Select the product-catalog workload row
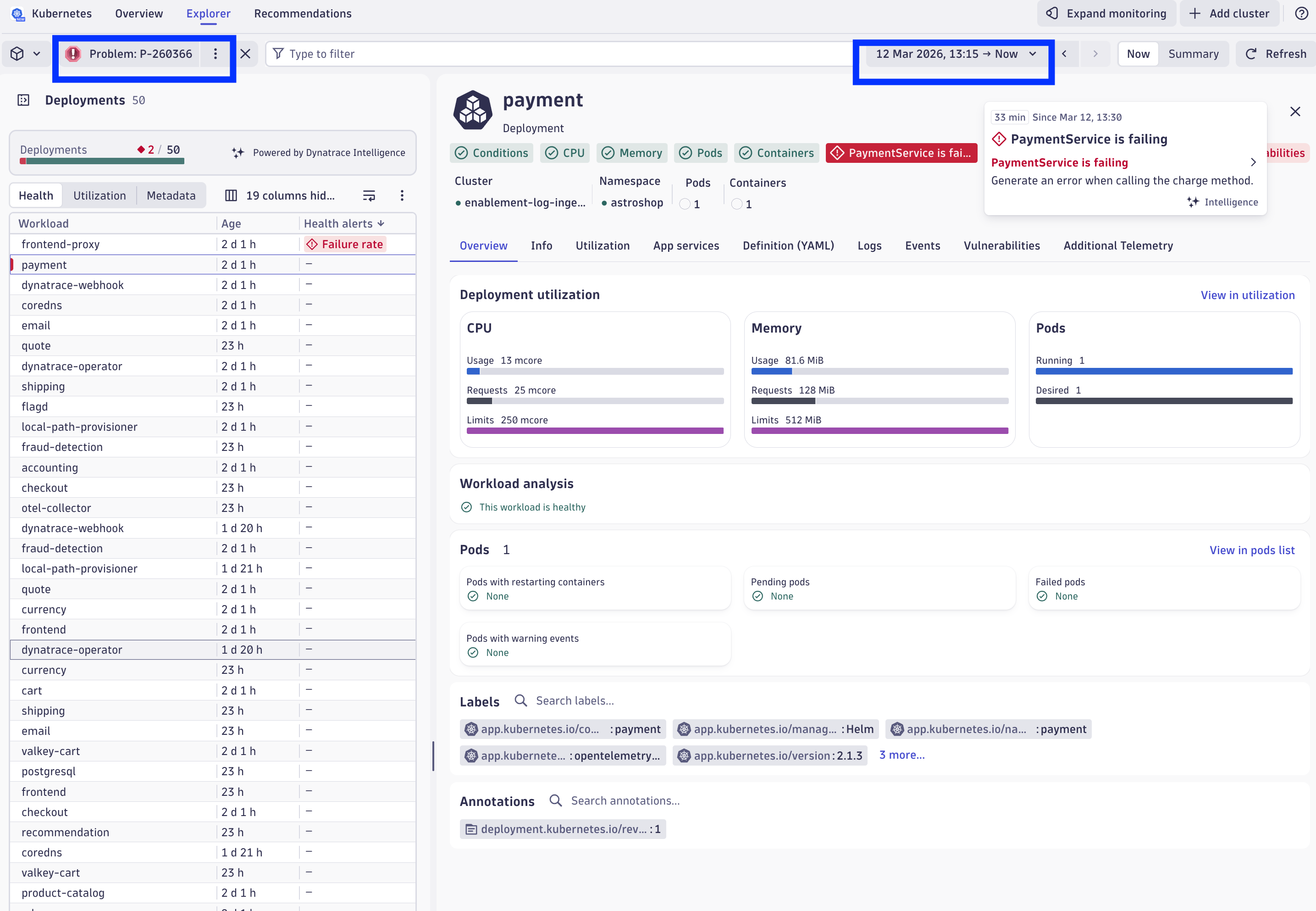 (x=213, y=893)
